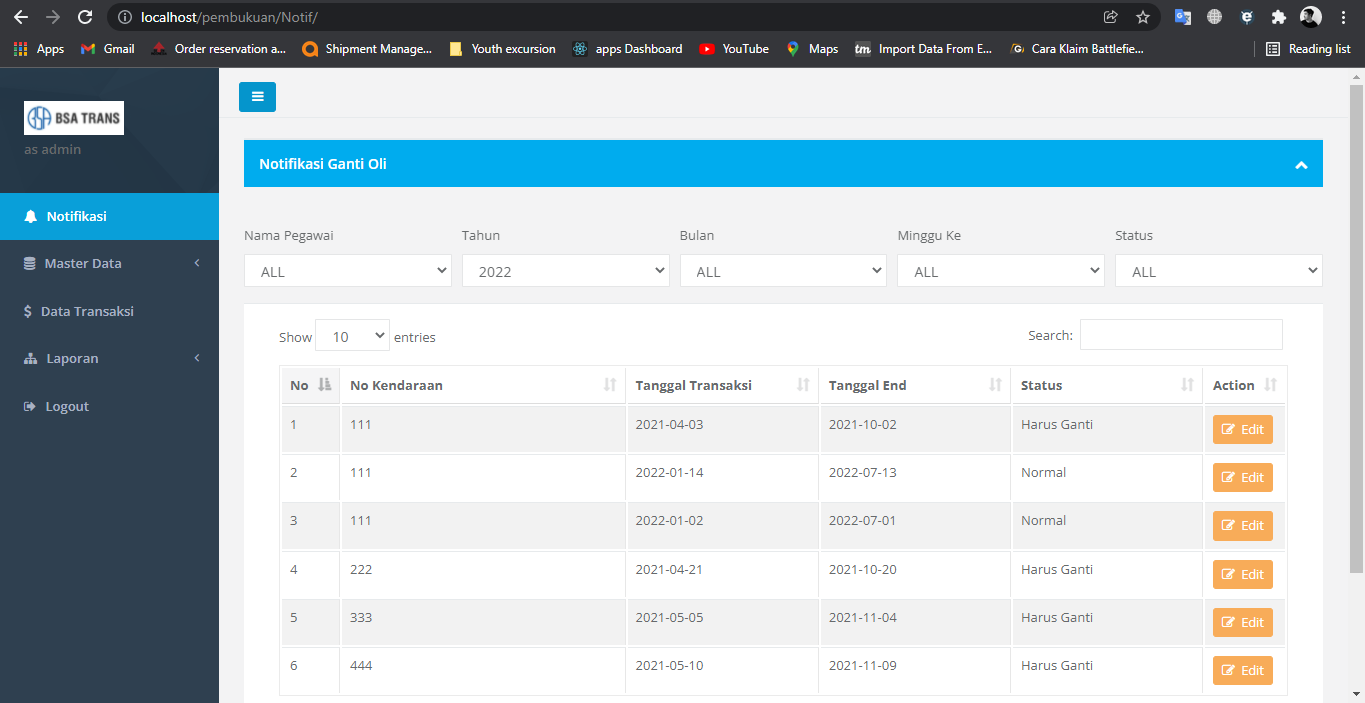Sort by Status column header

(x=1107, y=385)
